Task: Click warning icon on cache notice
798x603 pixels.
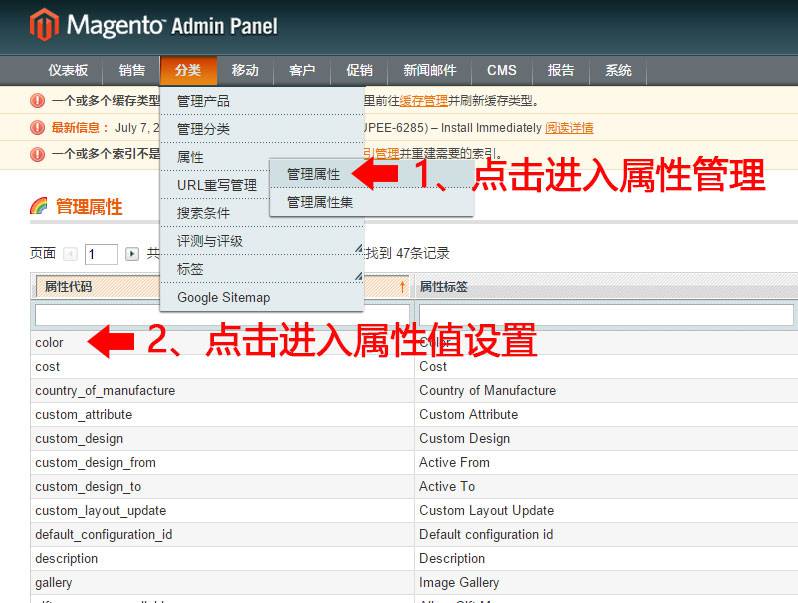Action: [x=38, y=101]
